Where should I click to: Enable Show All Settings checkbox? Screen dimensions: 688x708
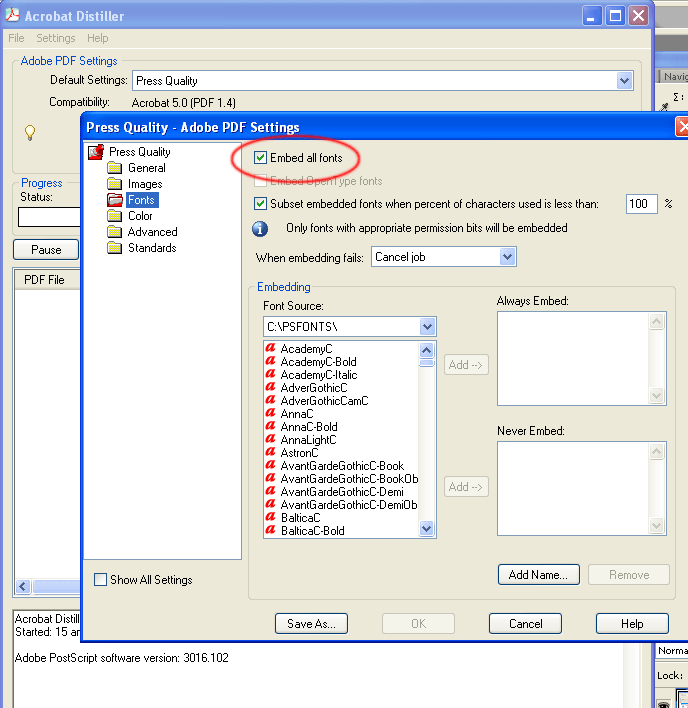100,579
